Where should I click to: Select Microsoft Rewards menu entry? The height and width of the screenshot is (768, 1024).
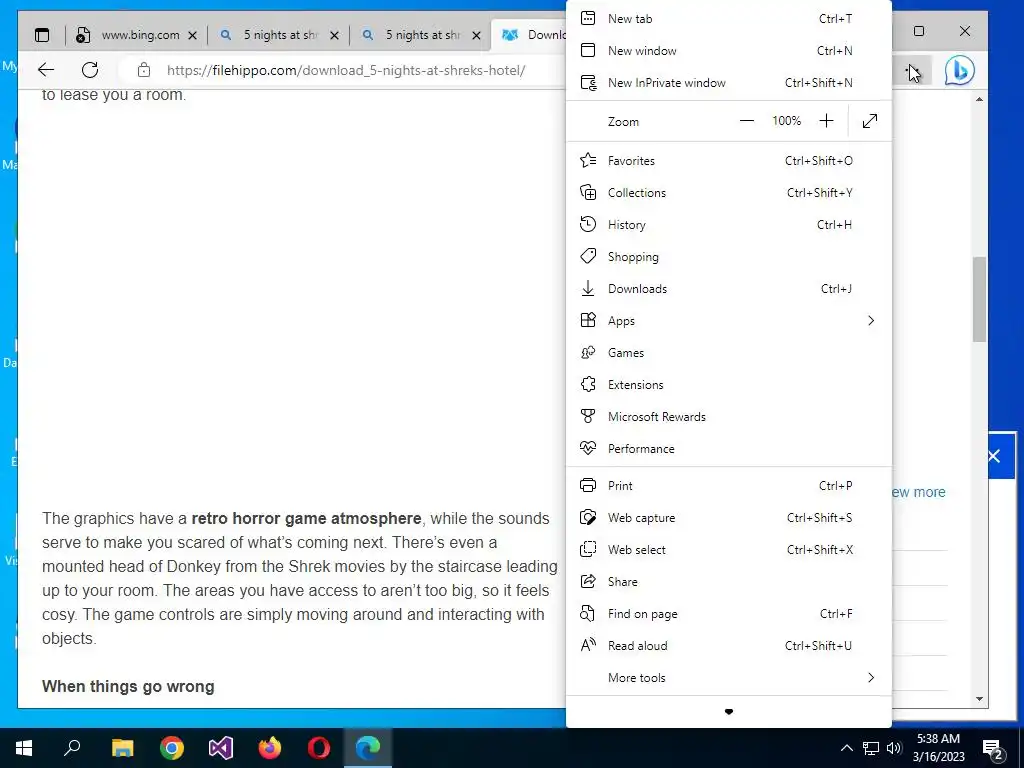click(729, 417)
